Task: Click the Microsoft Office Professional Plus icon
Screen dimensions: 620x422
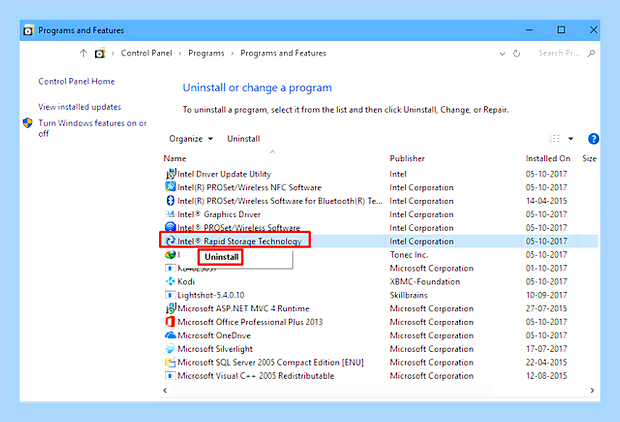Action: (x=170, y=322)
